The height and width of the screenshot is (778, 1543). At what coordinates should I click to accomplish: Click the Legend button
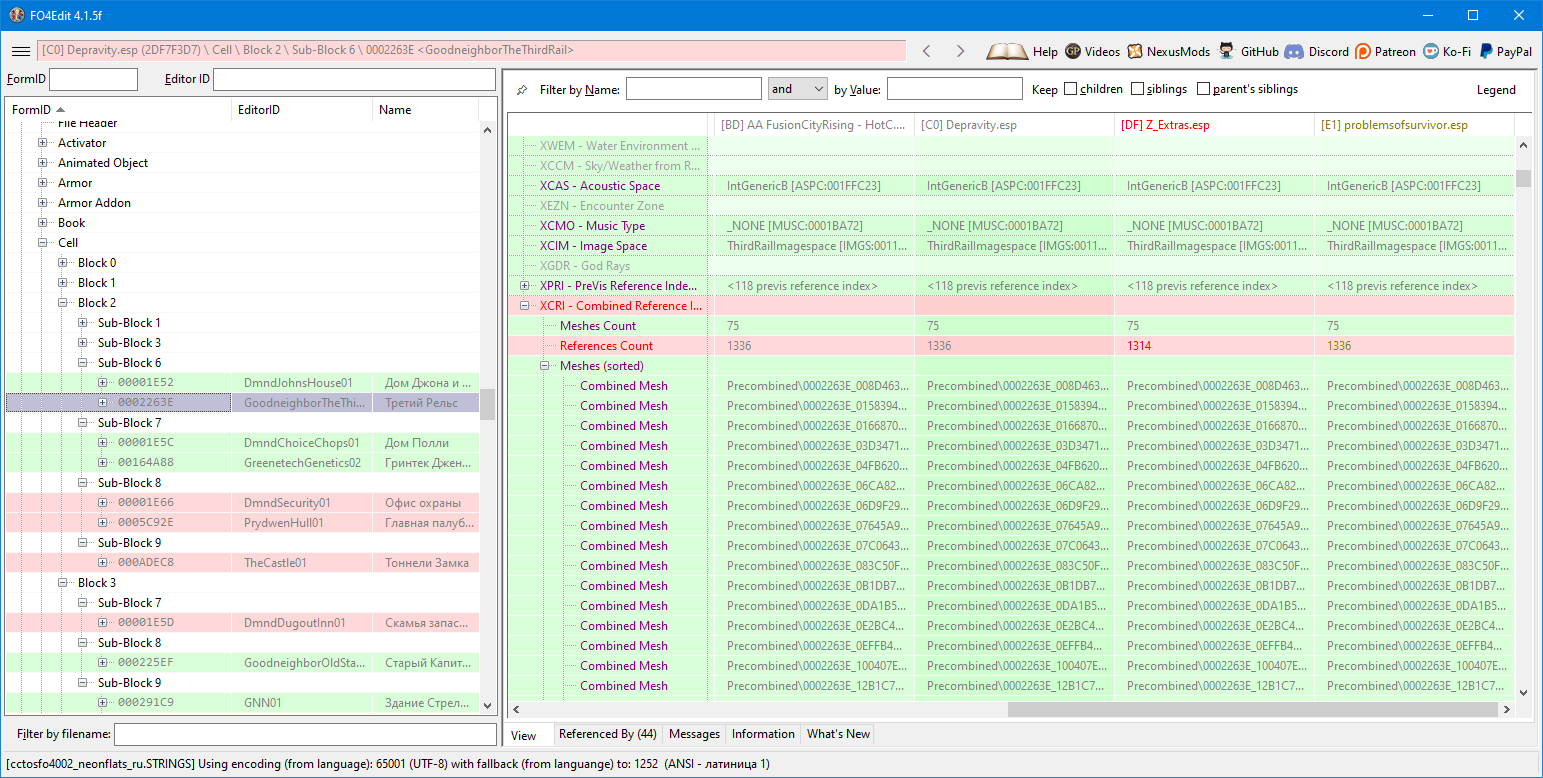(1496, 89)
